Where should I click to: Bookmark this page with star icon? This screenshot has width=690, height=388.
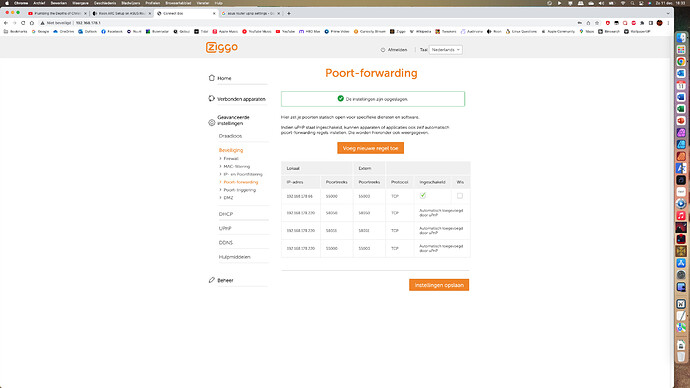(x=597, y=23)
